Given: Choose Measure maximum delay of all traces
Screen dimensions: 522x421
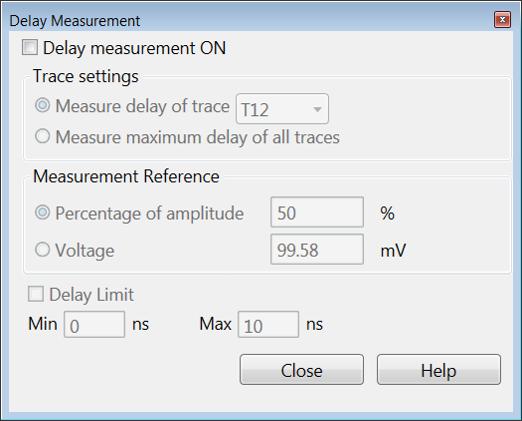Looking at the screenshot, I should 43,136.
